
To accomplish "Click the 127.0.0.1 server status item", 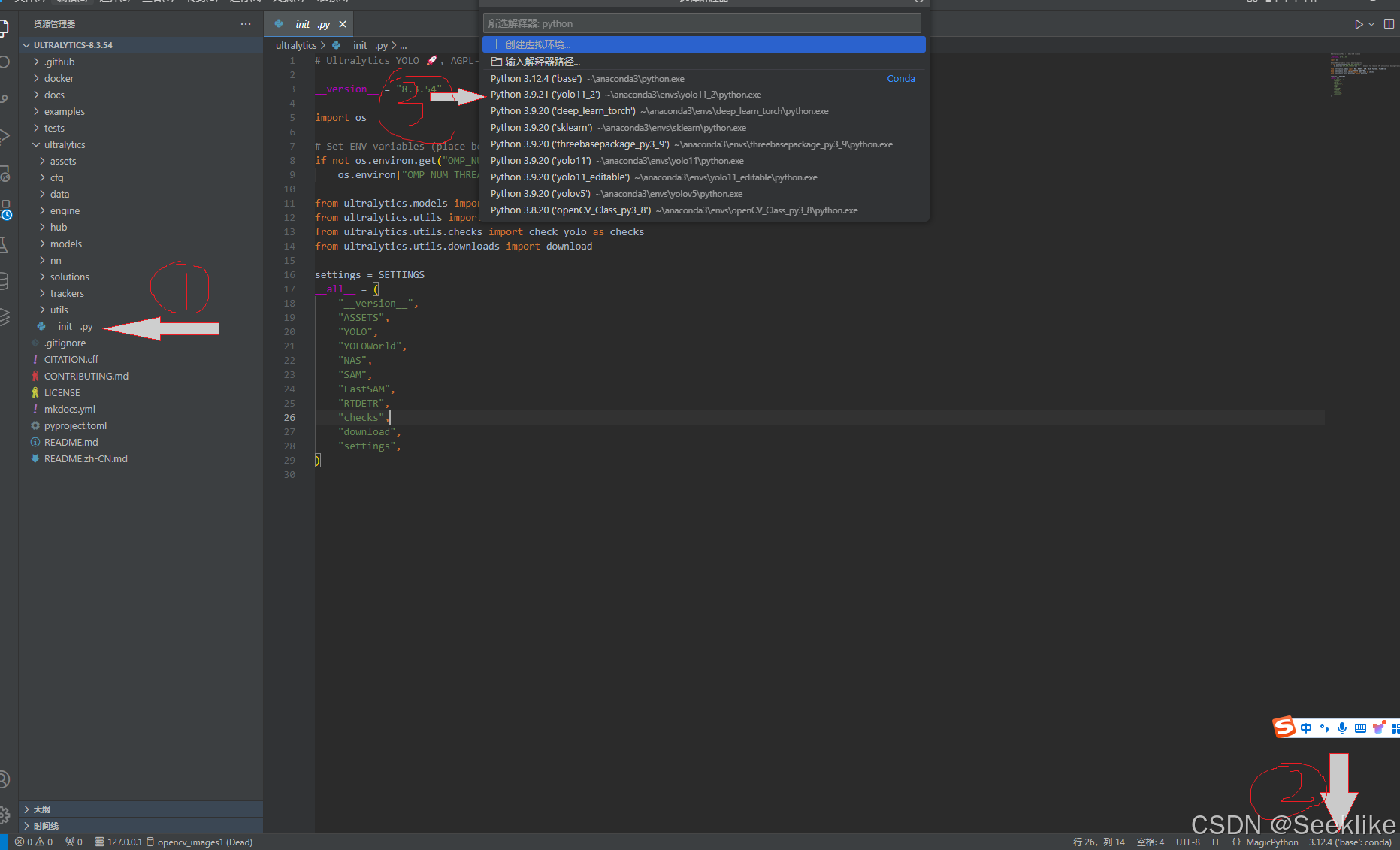I will point(119,842).
